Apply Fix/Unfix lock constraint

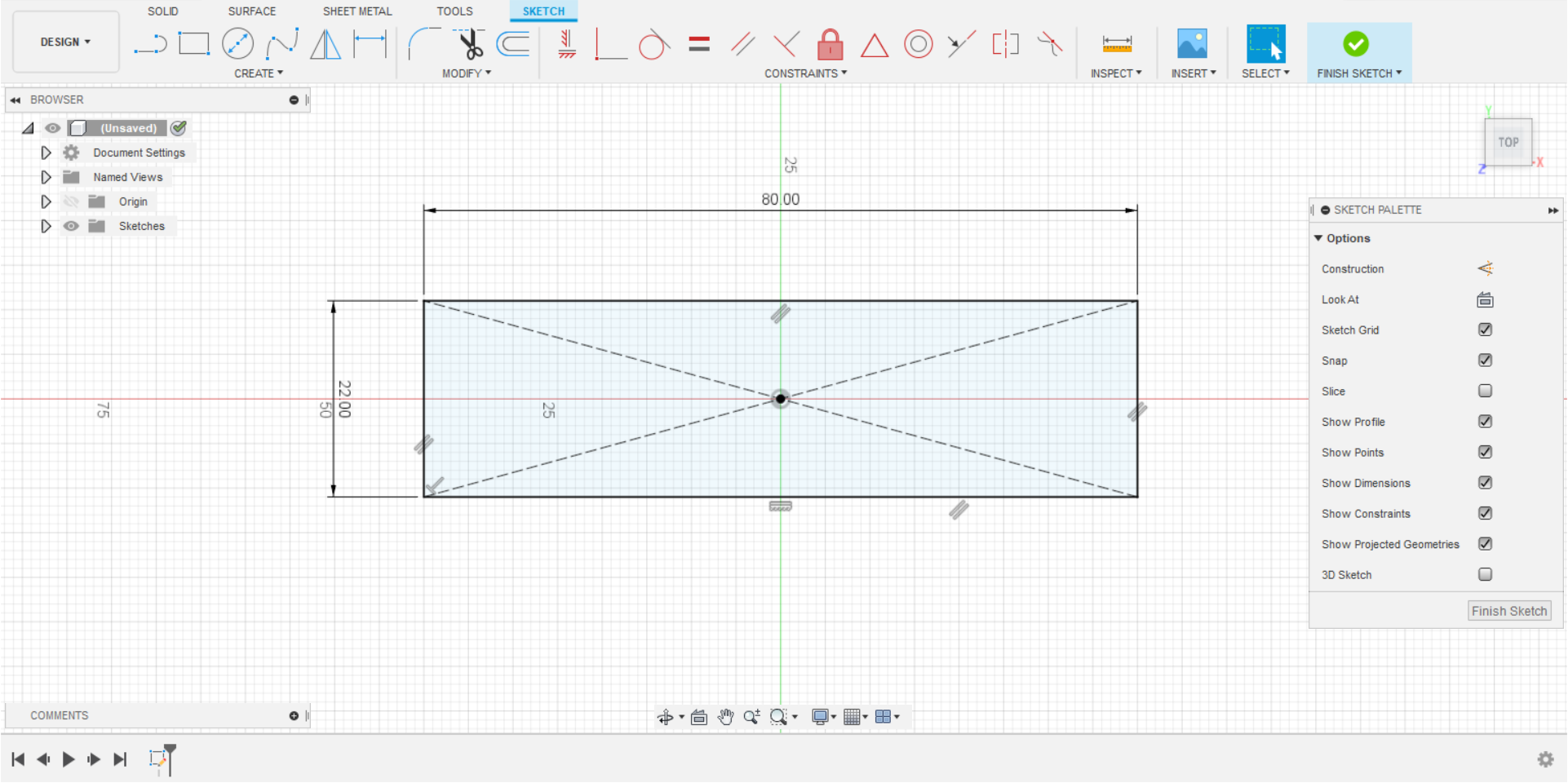click(x=831, y=44)
